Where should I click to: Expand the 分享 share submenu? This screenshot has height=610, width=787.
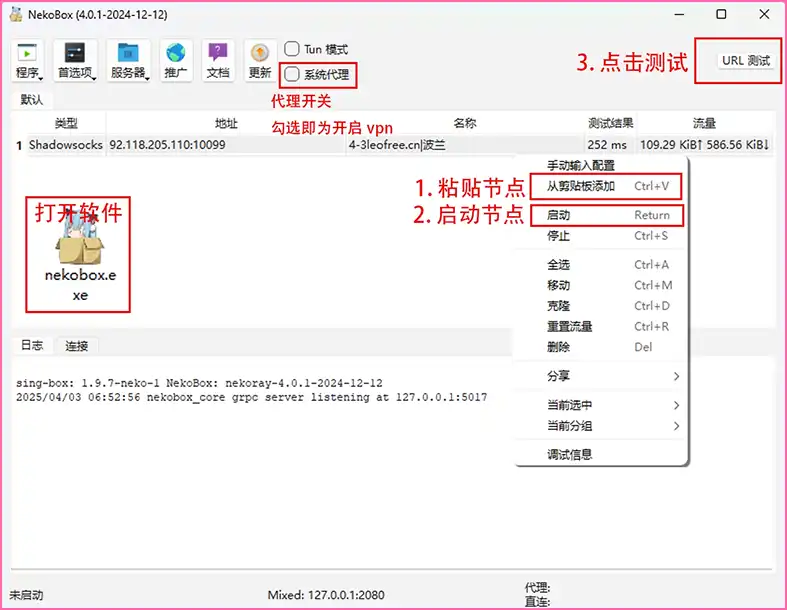point(601,376)
